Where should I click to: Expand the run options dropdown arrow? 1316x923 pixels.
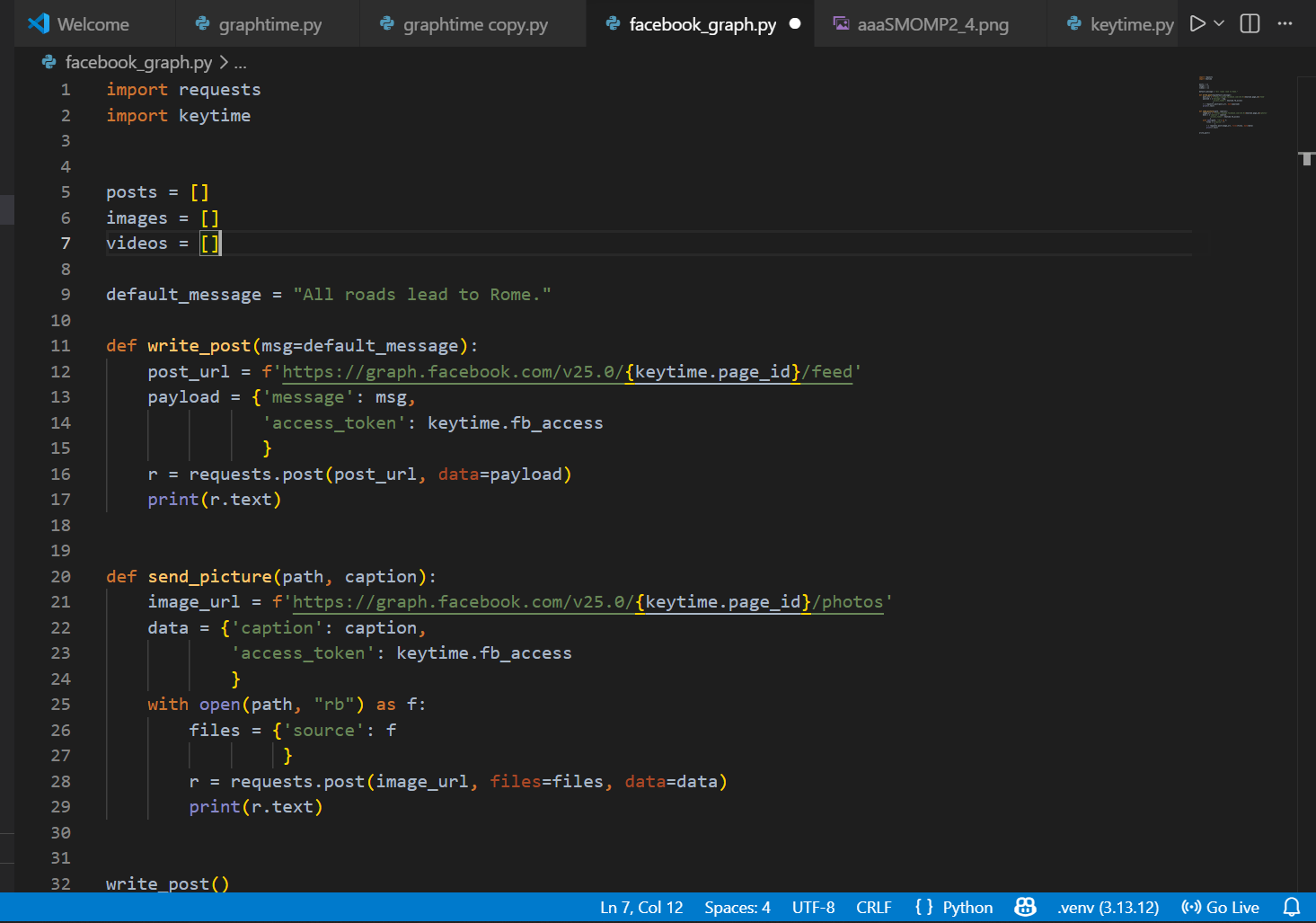(1219, 23)
